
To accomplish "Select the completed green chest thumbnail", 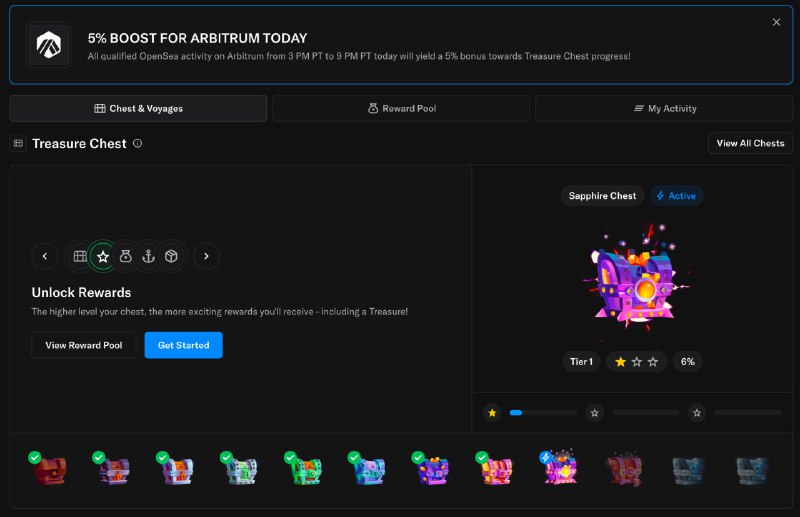I will click(x=301, y=470).
